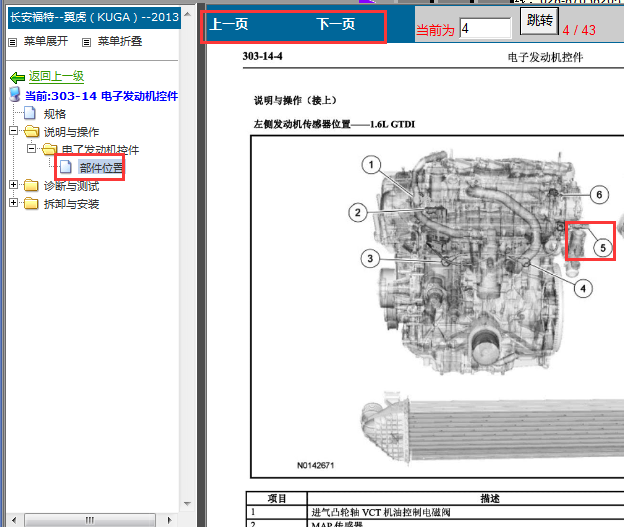Click the 拆卸与安装 folder icon
This screenshot has width=624, height=527.
31,203
